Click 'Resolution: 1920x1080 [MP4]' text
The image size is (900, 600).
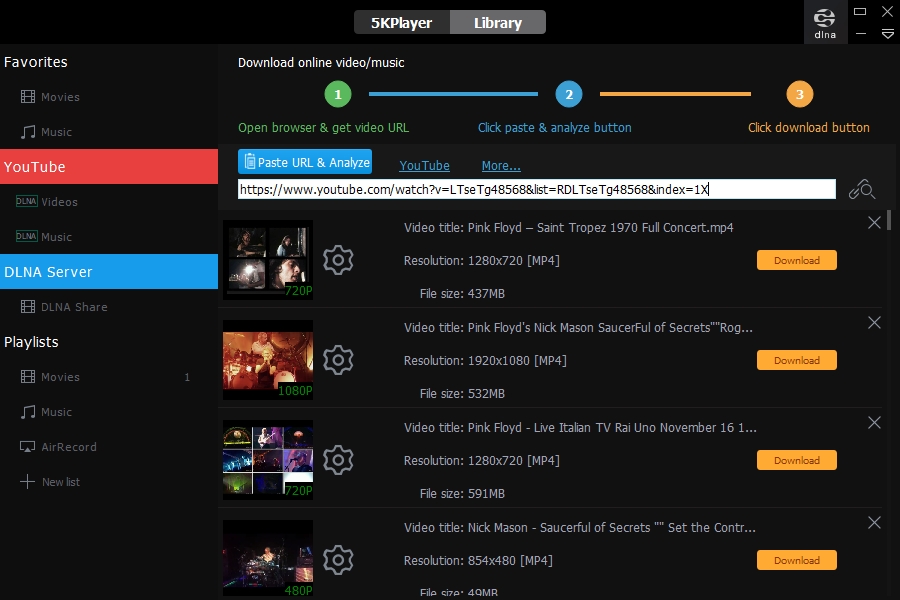point(485,361)
